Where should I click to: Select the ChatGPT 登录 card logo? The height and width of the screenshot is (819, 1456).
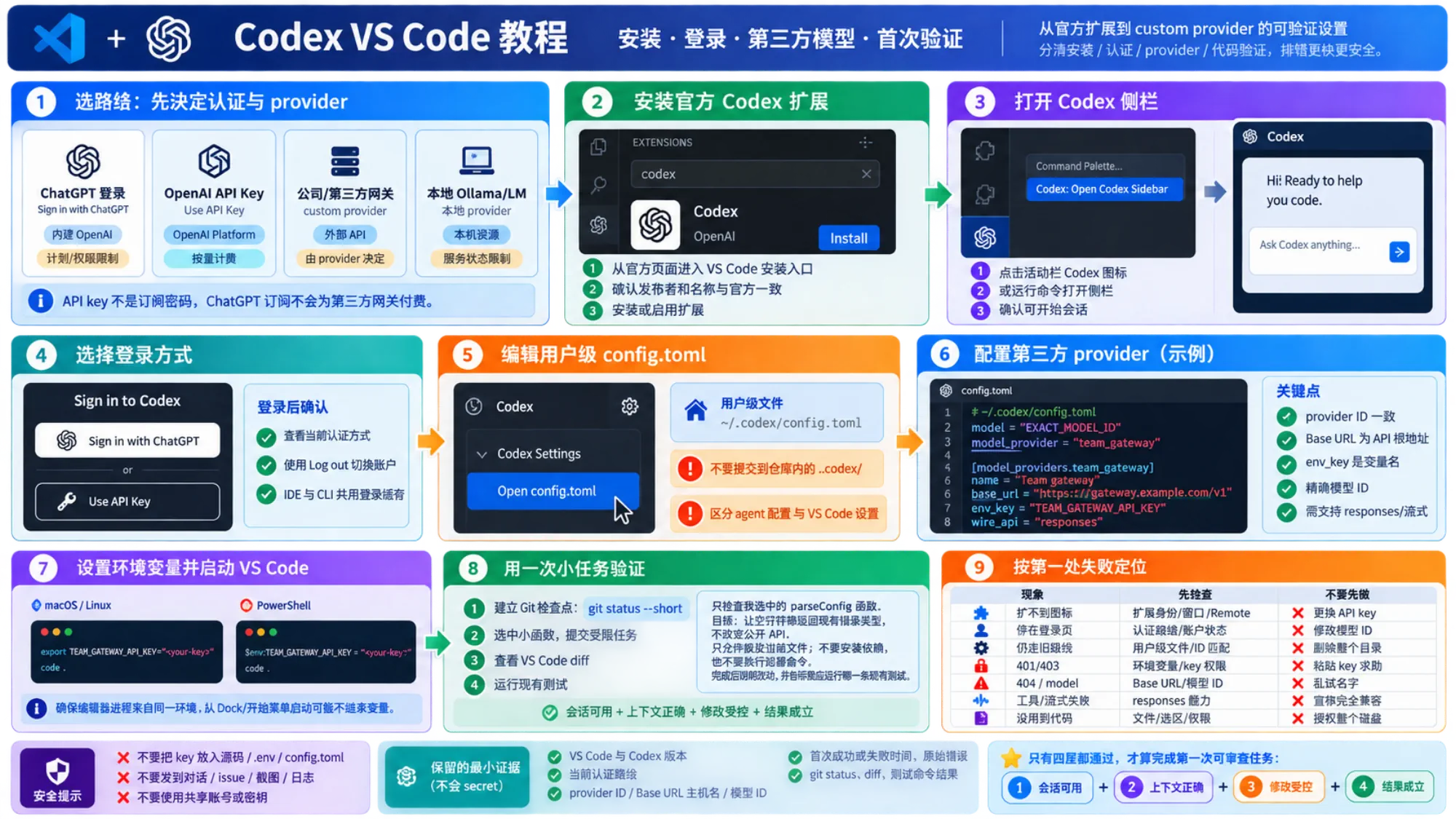(83, 161)
